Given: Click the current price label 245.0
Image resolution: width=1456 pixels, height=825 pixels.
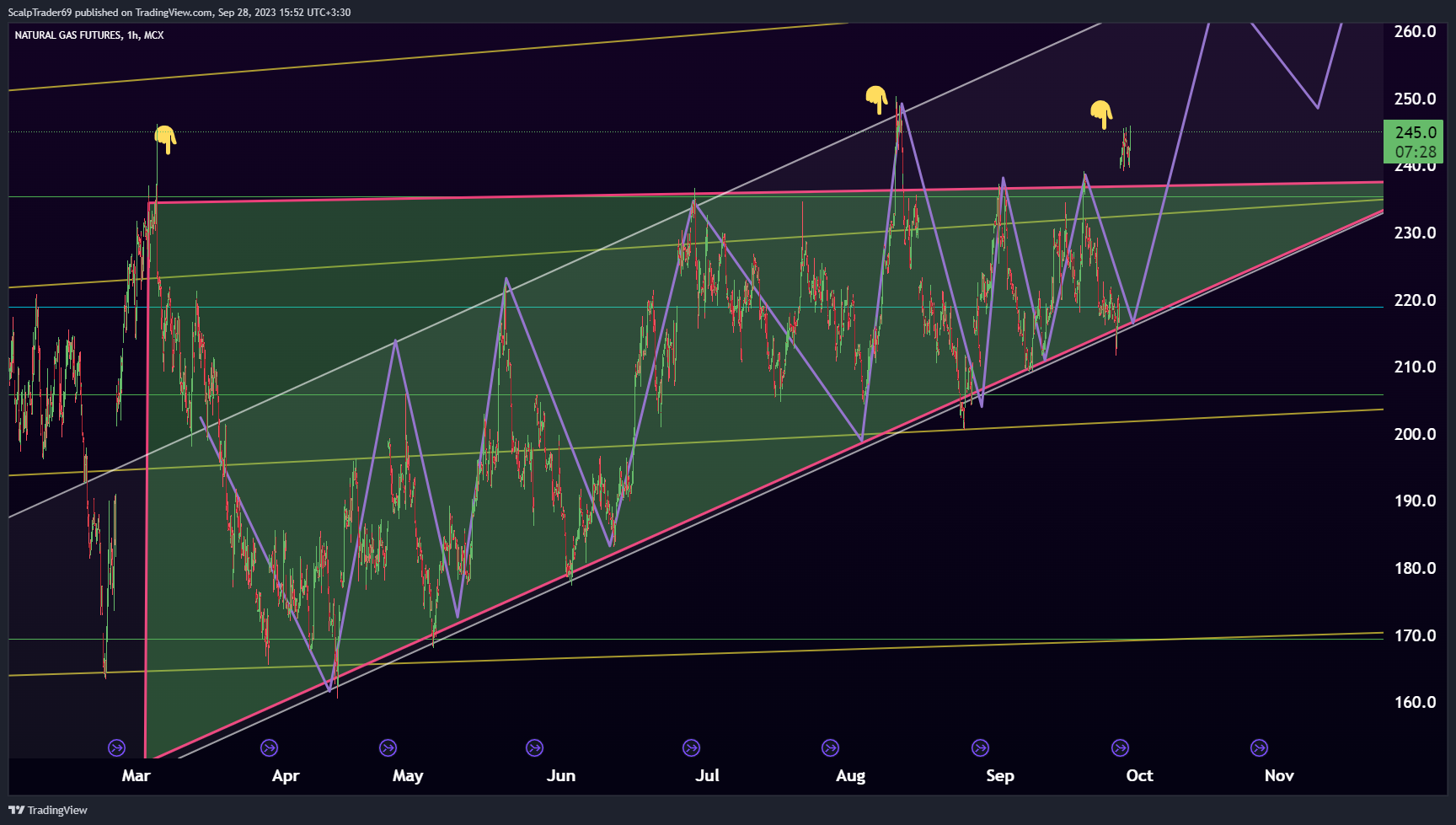Looking at the screenshot, I should click(1416, 132).
